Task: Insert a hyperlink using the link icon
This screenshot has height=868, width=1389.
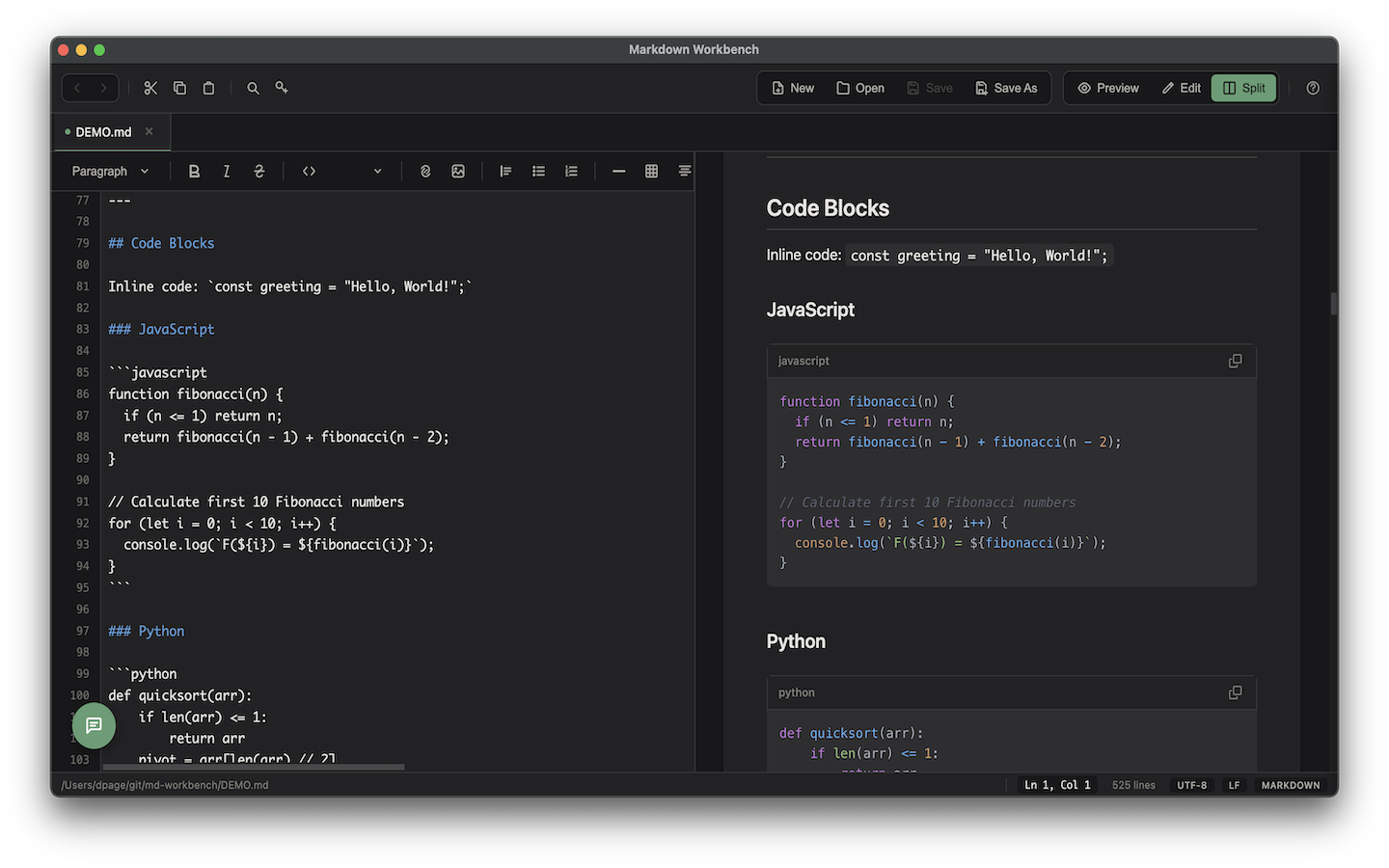Action: click(425, 171)
